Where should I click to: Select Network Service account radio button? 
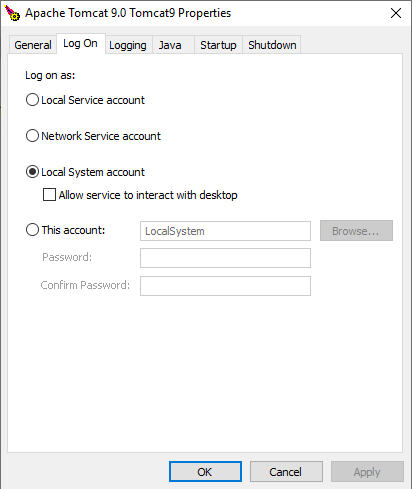32,136
